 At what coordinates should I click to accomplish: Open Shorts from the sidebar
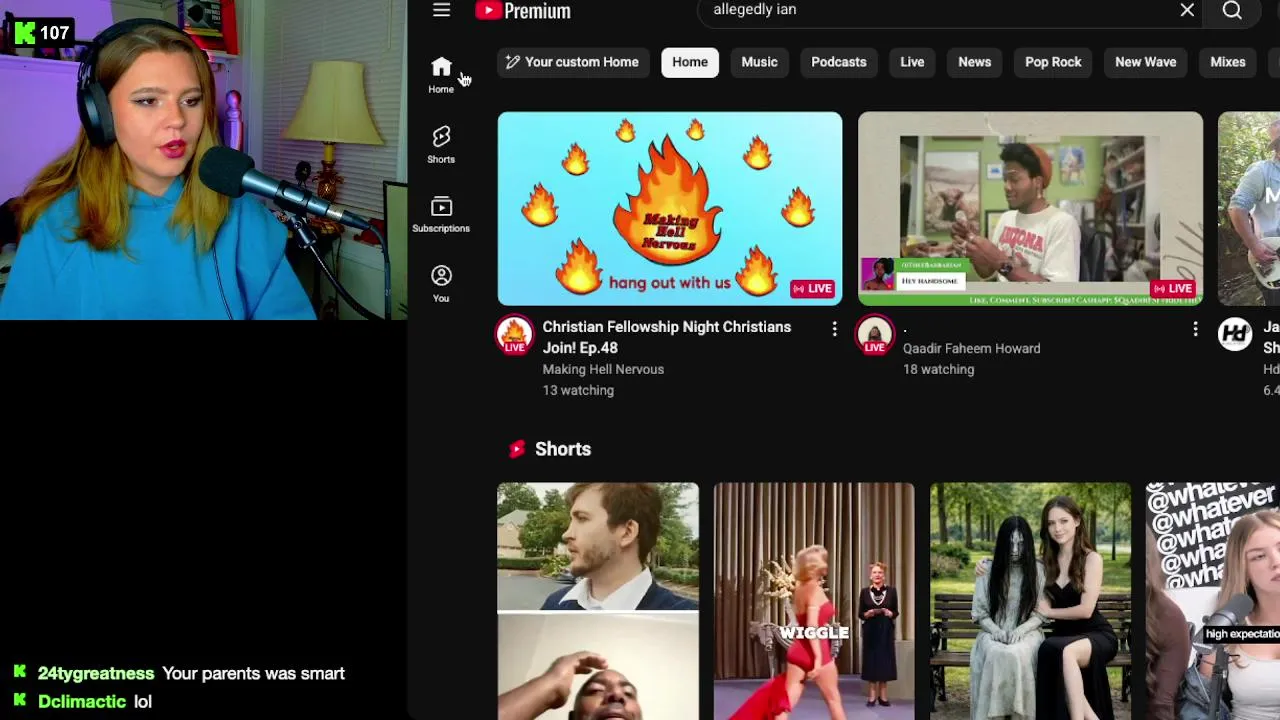click(441, 145)
